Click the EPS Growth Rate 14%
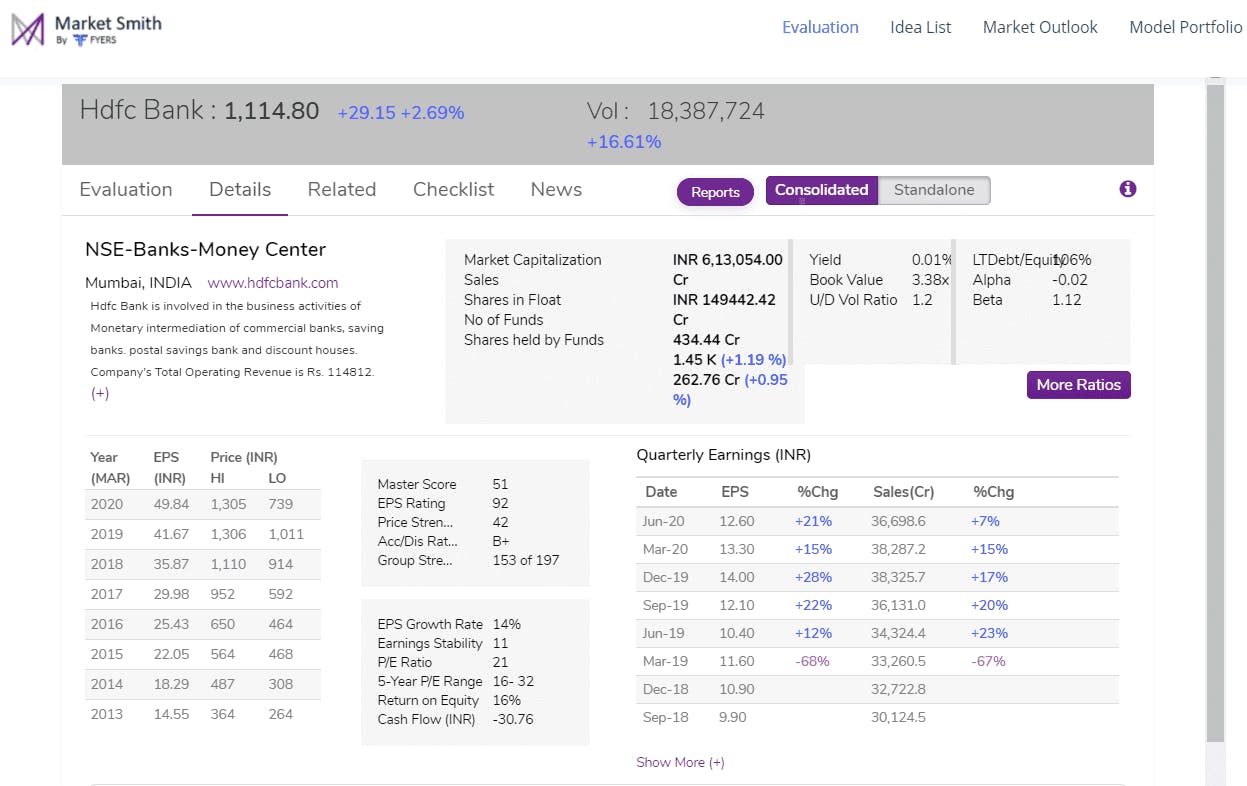 pos(506,624)
